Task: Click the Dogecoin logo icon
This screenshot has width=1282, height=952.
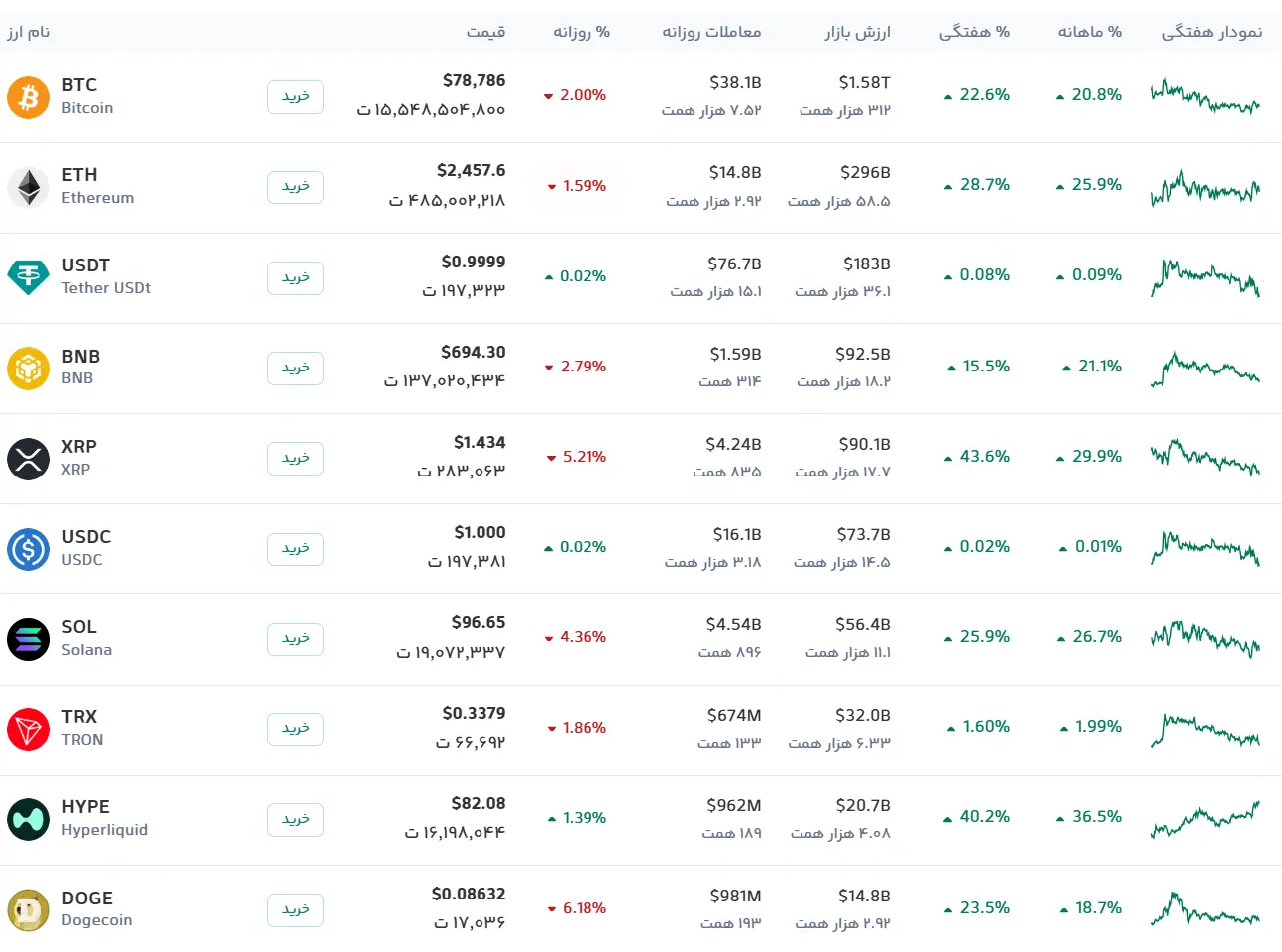Action: click(x=28, y=910)
